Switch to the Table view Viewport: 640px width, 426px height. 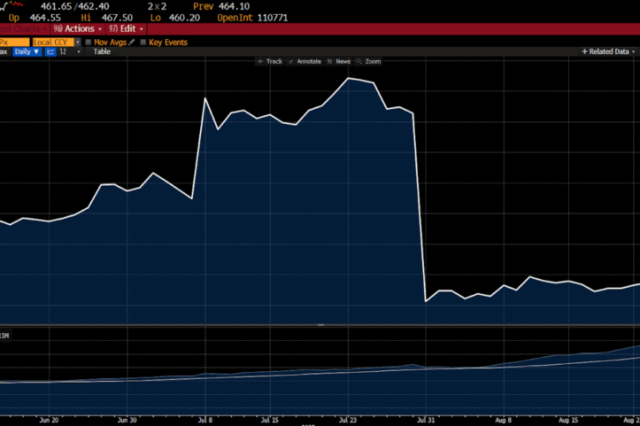point(102,51)
